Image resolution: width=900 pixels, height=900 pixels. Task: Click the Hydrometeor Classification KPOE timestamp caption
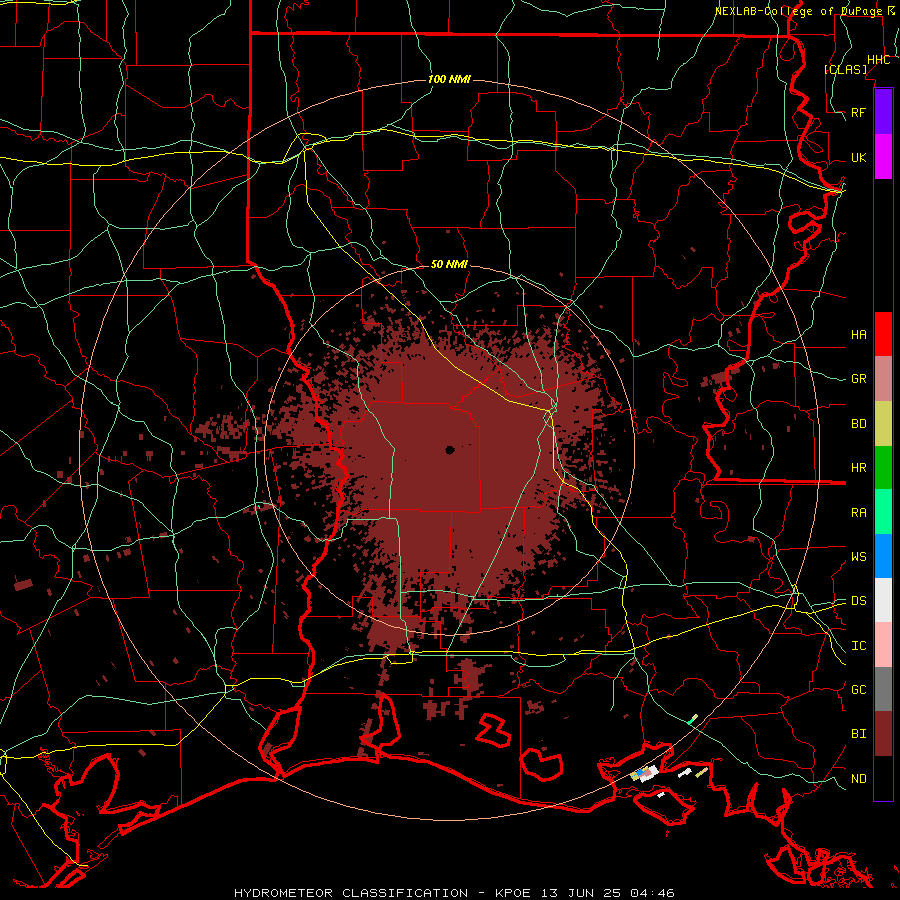click(454, 893)
